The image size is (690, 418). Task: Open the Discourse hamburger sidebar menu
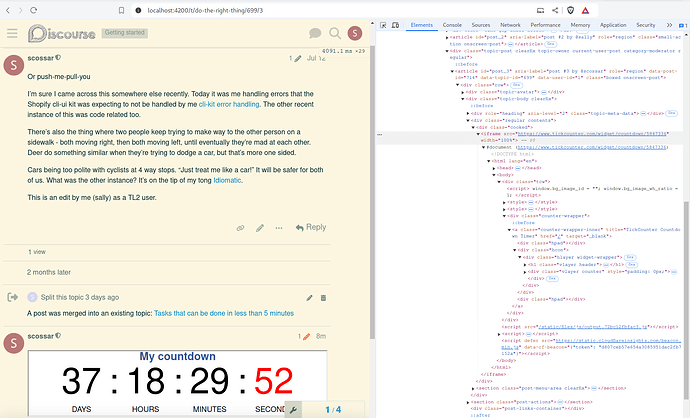click(x=12, y=33)
